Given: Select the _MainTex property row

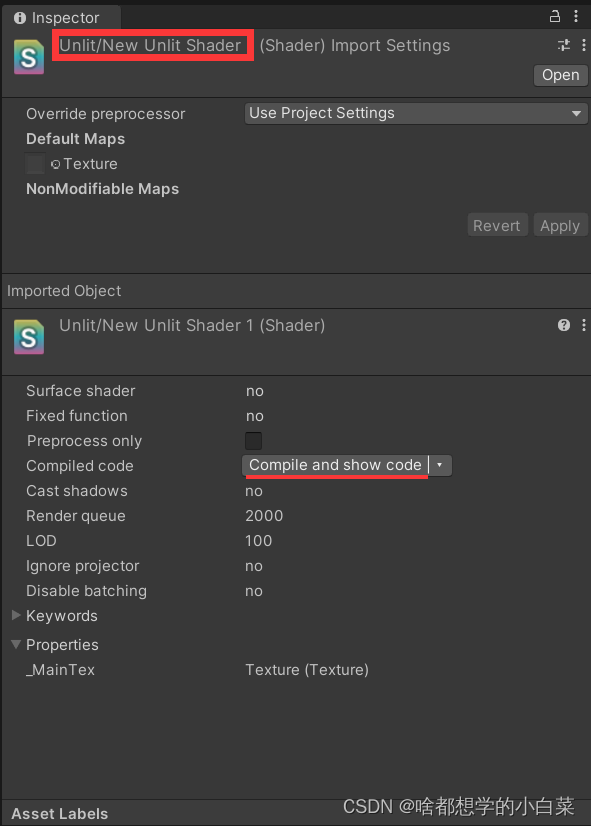Looking at the screenshot, I should point(61,670).
